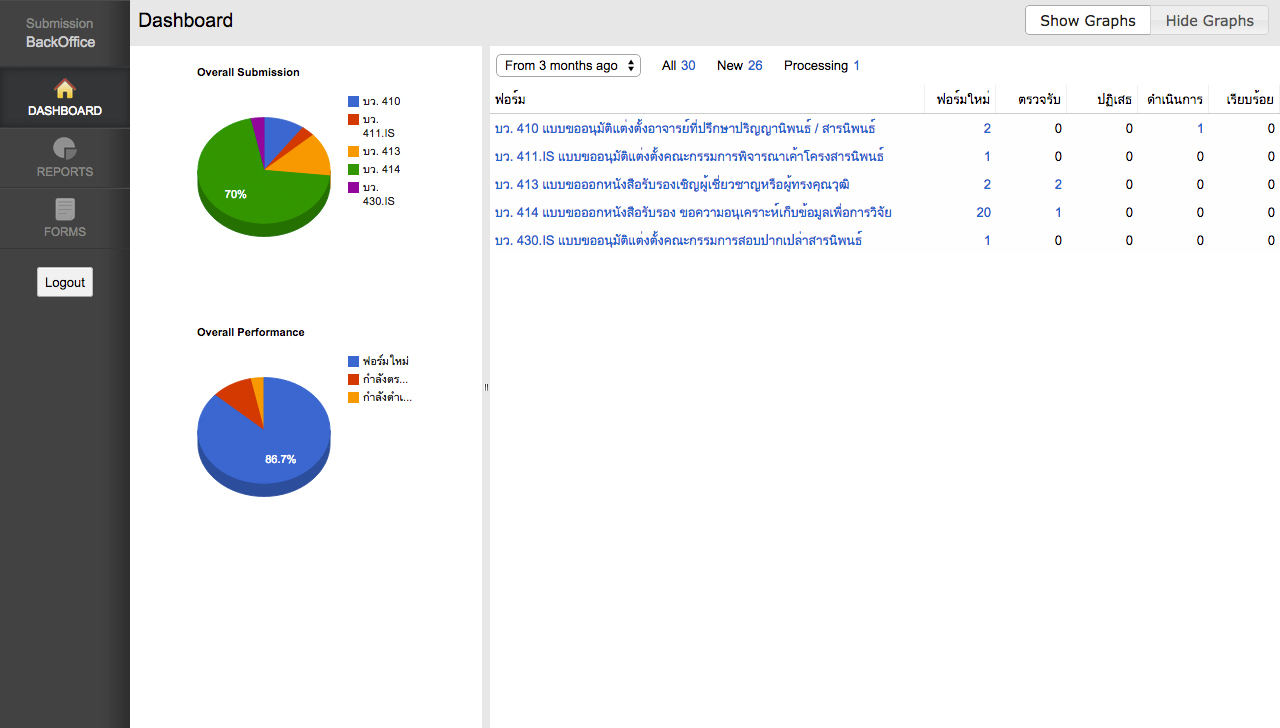Open the บว. 414 form link
The height and width of the screenshot is (728, 1280).
(693, 212)
